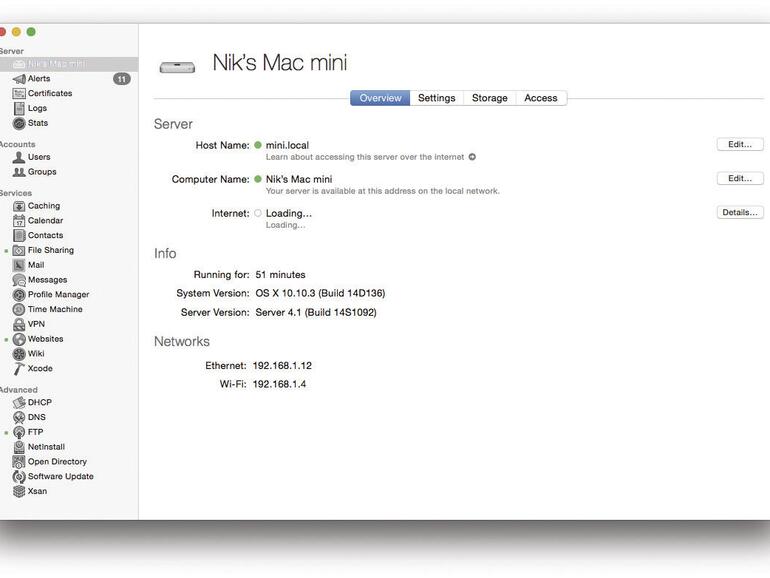Click the Wiki service icon
Image resolution: width=770 pixels, height=578 pixels.
click(19, 354)
